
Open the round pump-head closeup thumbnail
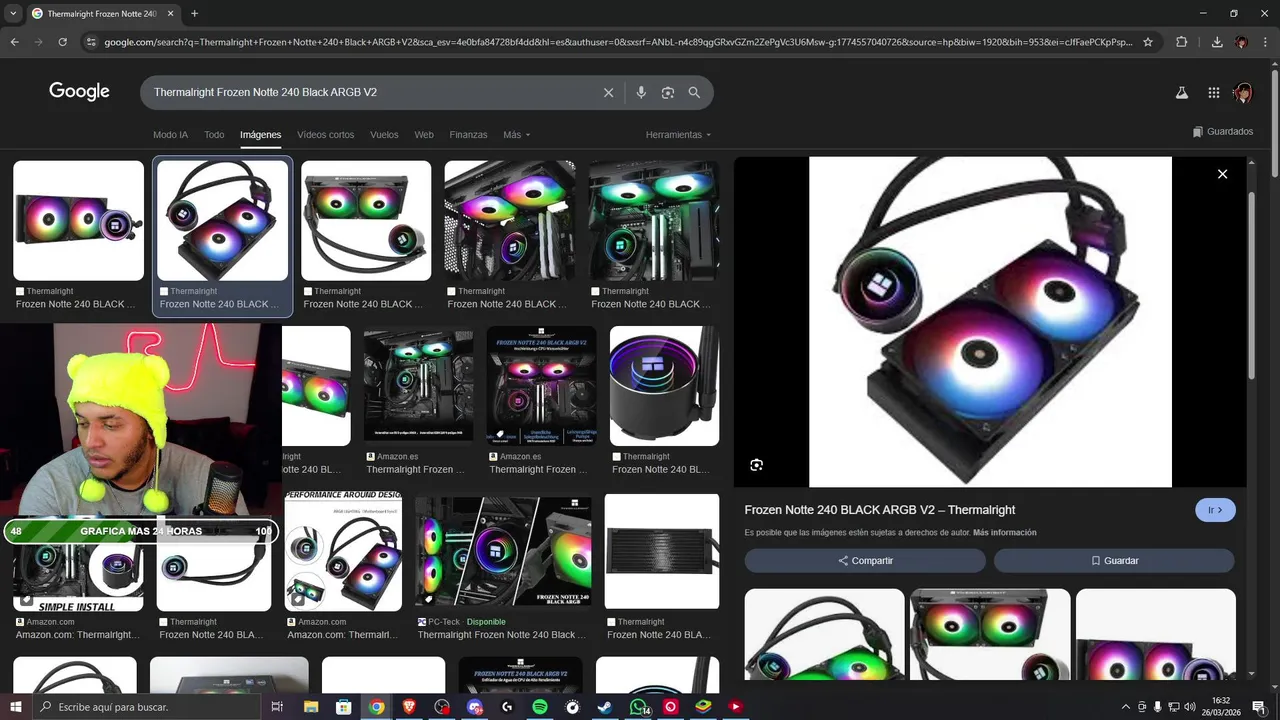664,386
